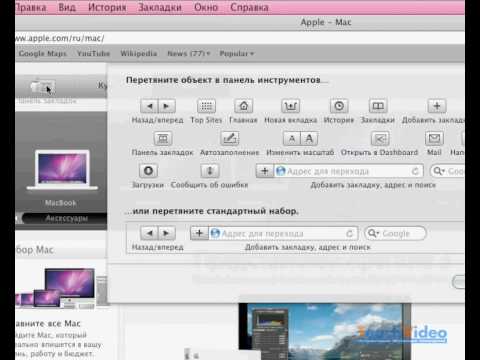Click the large A in Изменить масштаб
Screen dimensions: 480x360
309,138
